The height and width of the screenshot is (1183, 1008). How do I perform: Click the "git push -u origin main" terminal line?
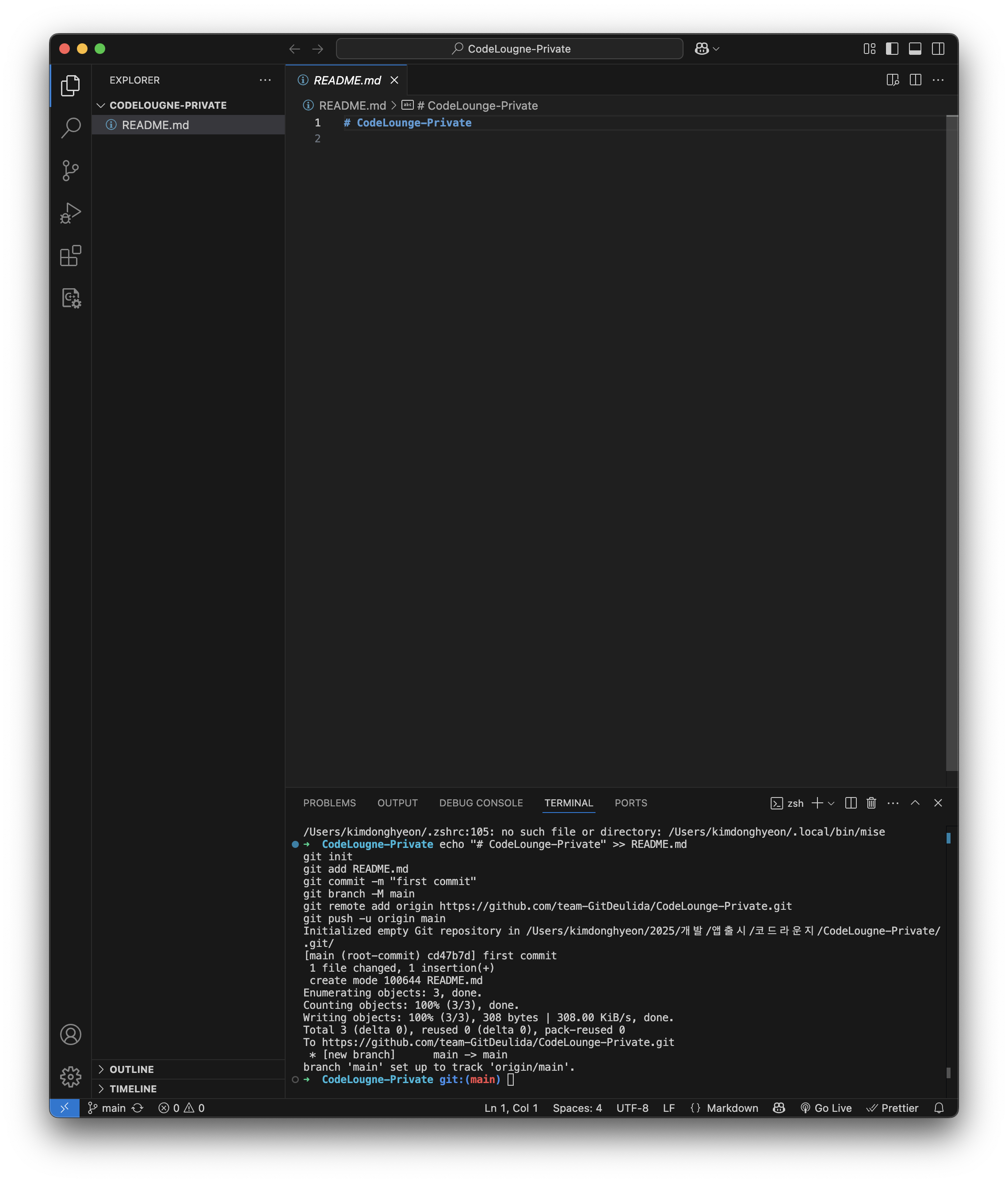tap(374, 919)
